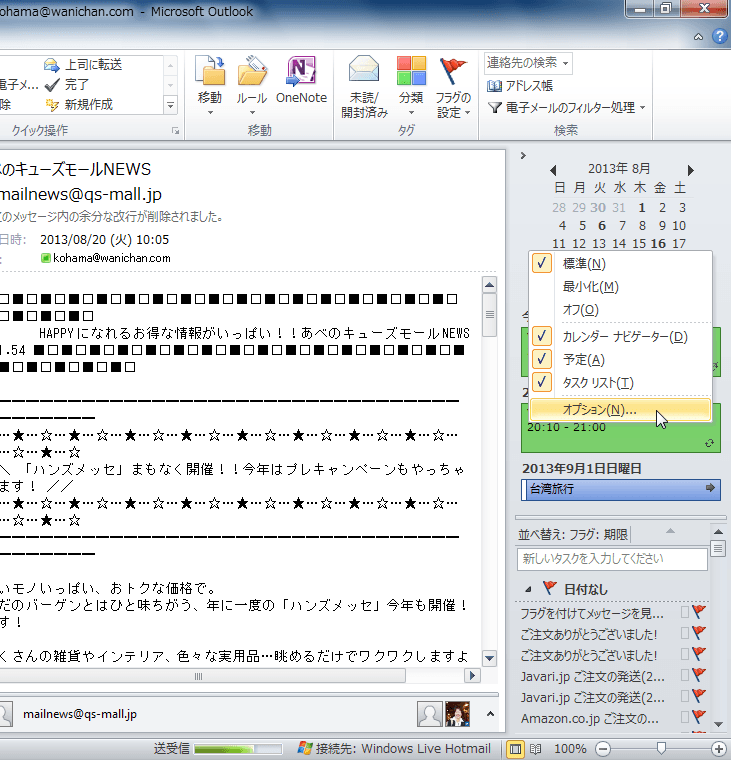Mark second Javari.jp ご注文の発送 task checkbox

tap(685, 696)
